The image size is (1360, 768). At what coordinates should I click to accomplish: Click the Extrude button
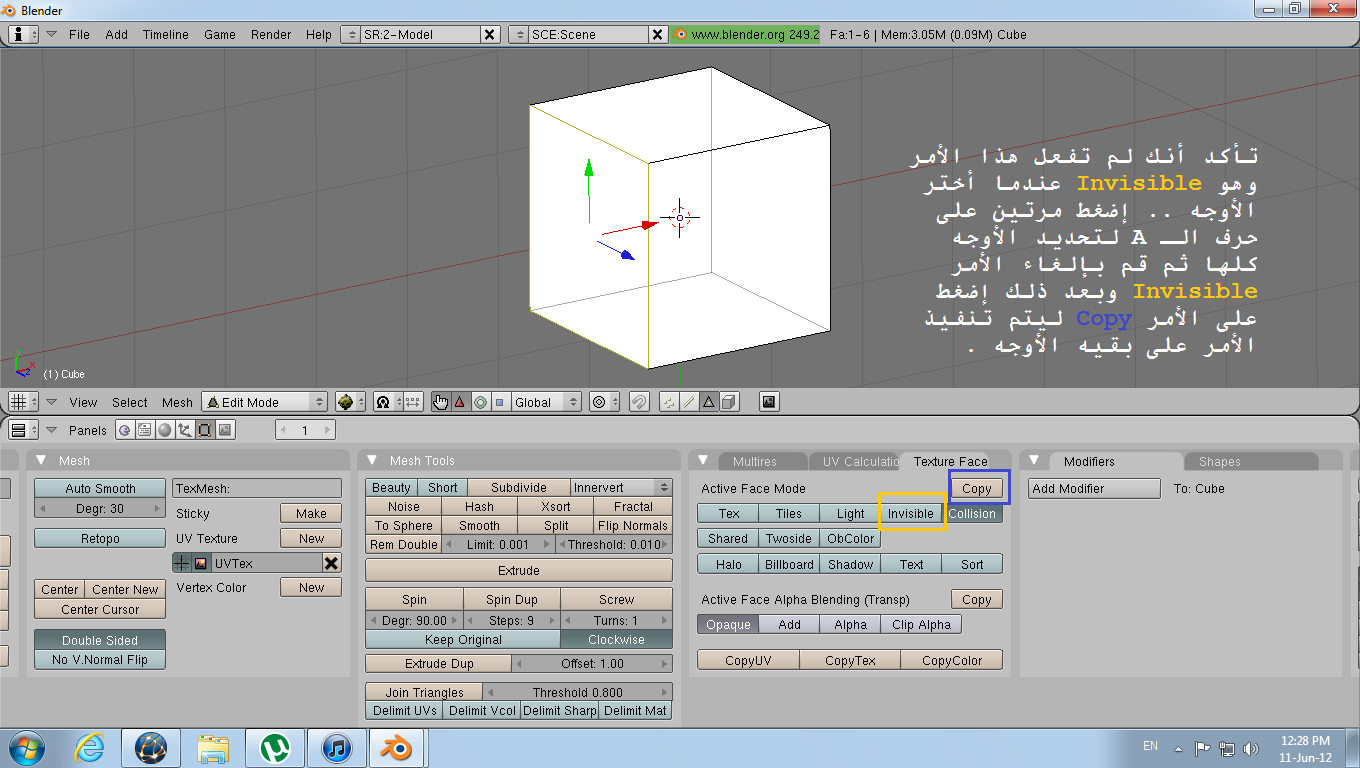519,570
